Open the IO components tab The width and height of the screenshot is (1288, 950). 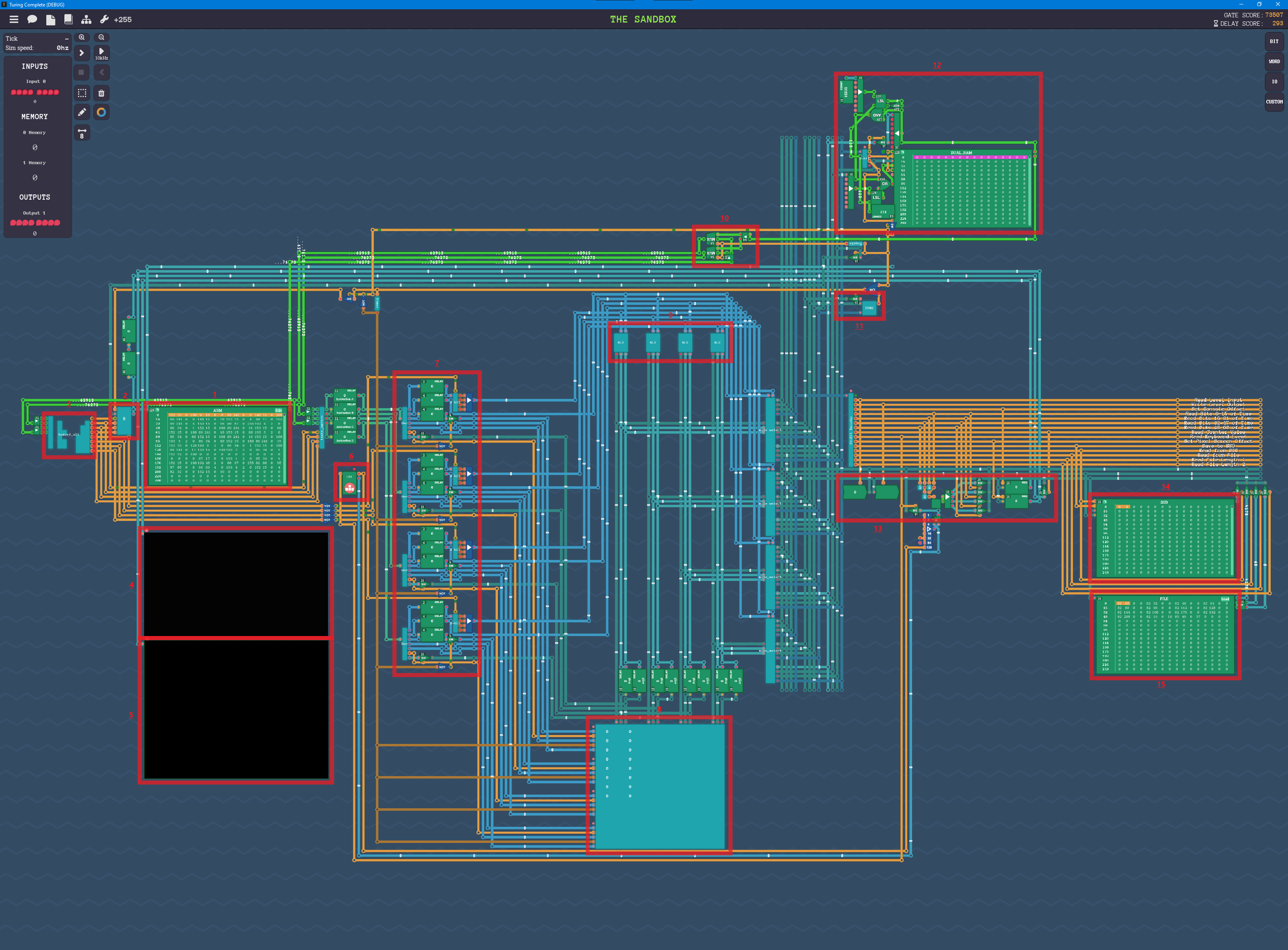coord(1275,82)
